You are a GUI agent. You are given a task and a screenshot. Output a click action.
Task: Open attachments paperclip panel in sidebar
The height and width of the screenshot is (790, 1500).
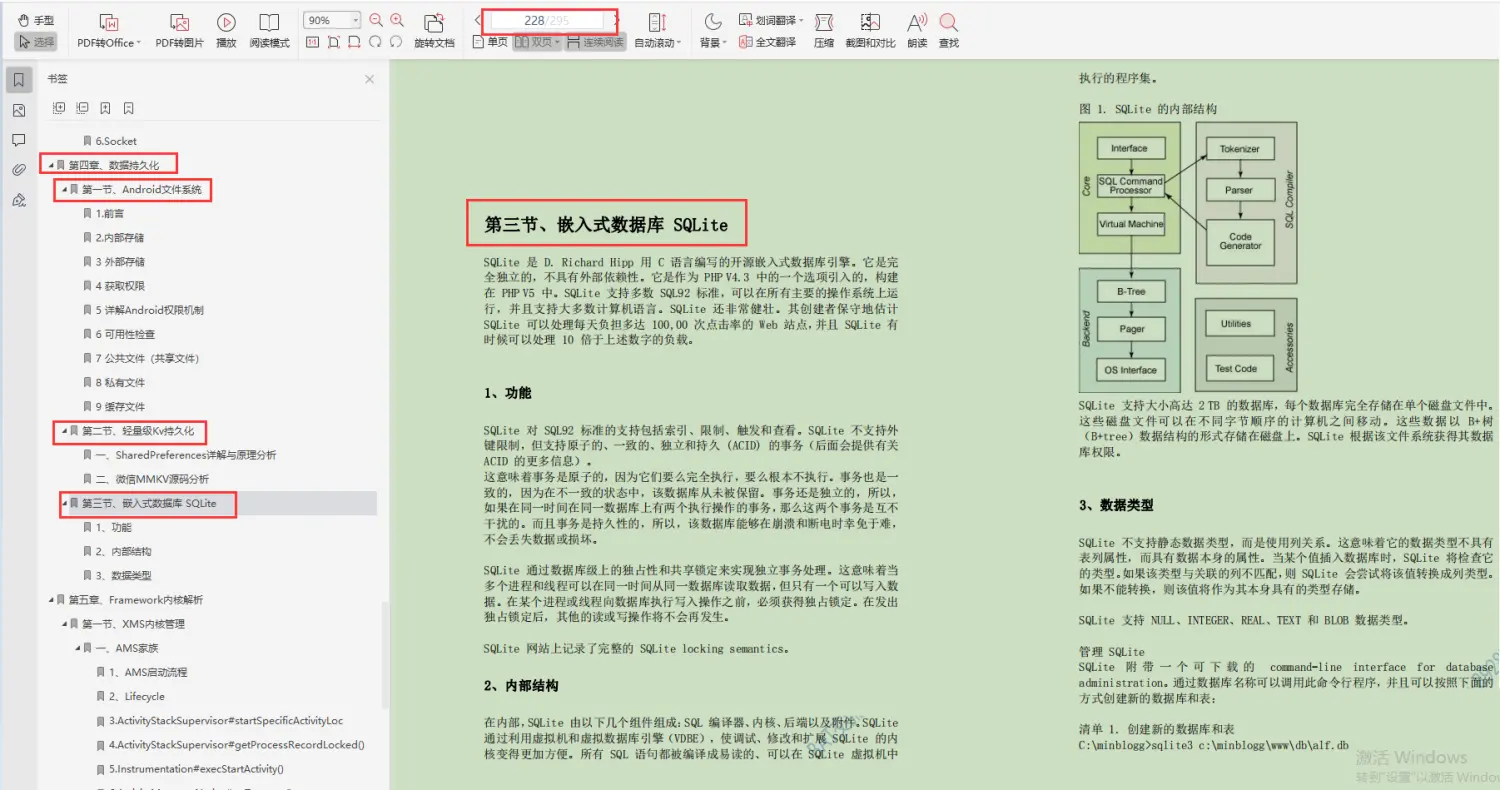point(18,170)
